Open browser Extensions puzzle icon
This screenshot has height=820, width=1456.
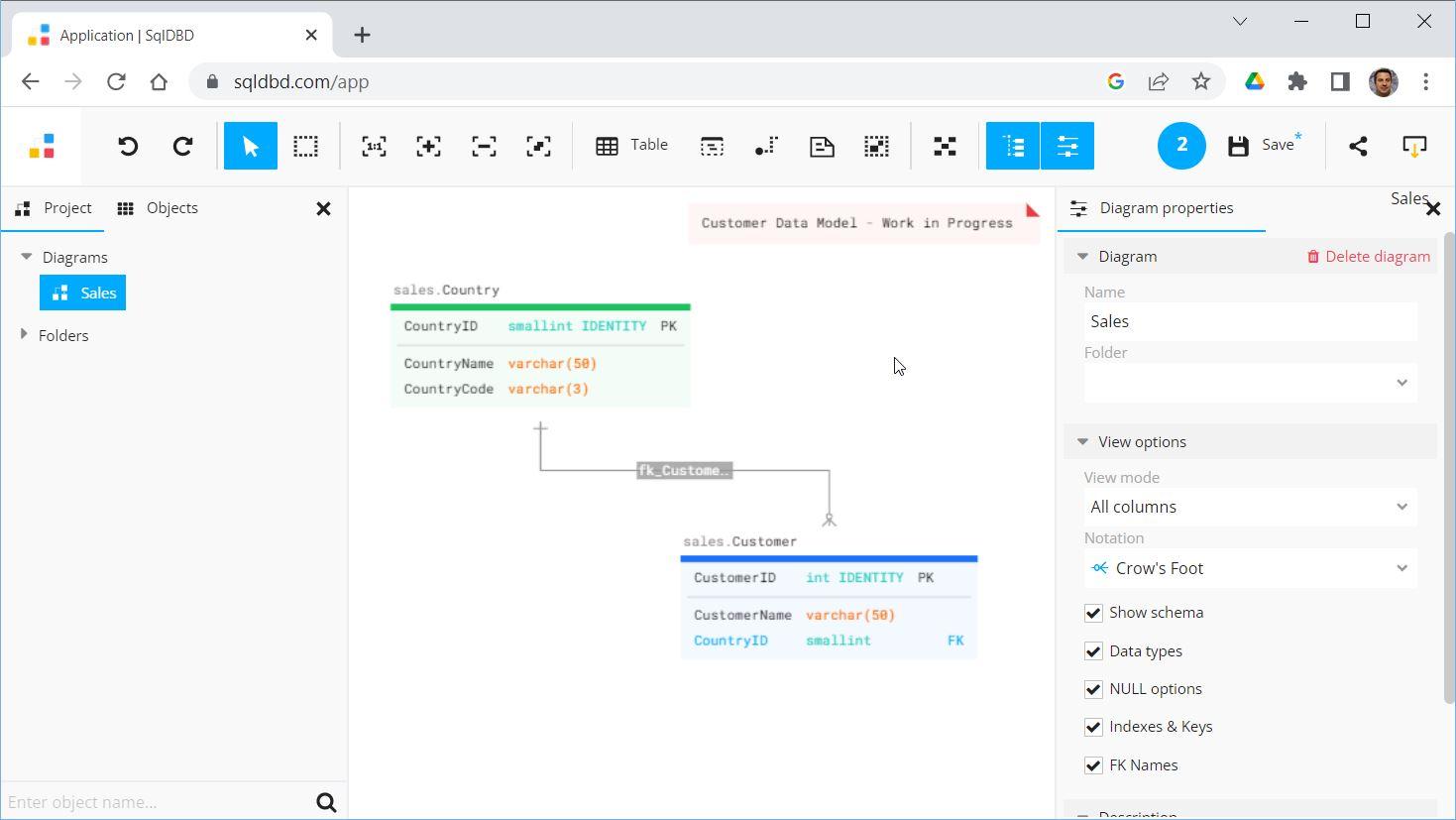click(1297, 82)
